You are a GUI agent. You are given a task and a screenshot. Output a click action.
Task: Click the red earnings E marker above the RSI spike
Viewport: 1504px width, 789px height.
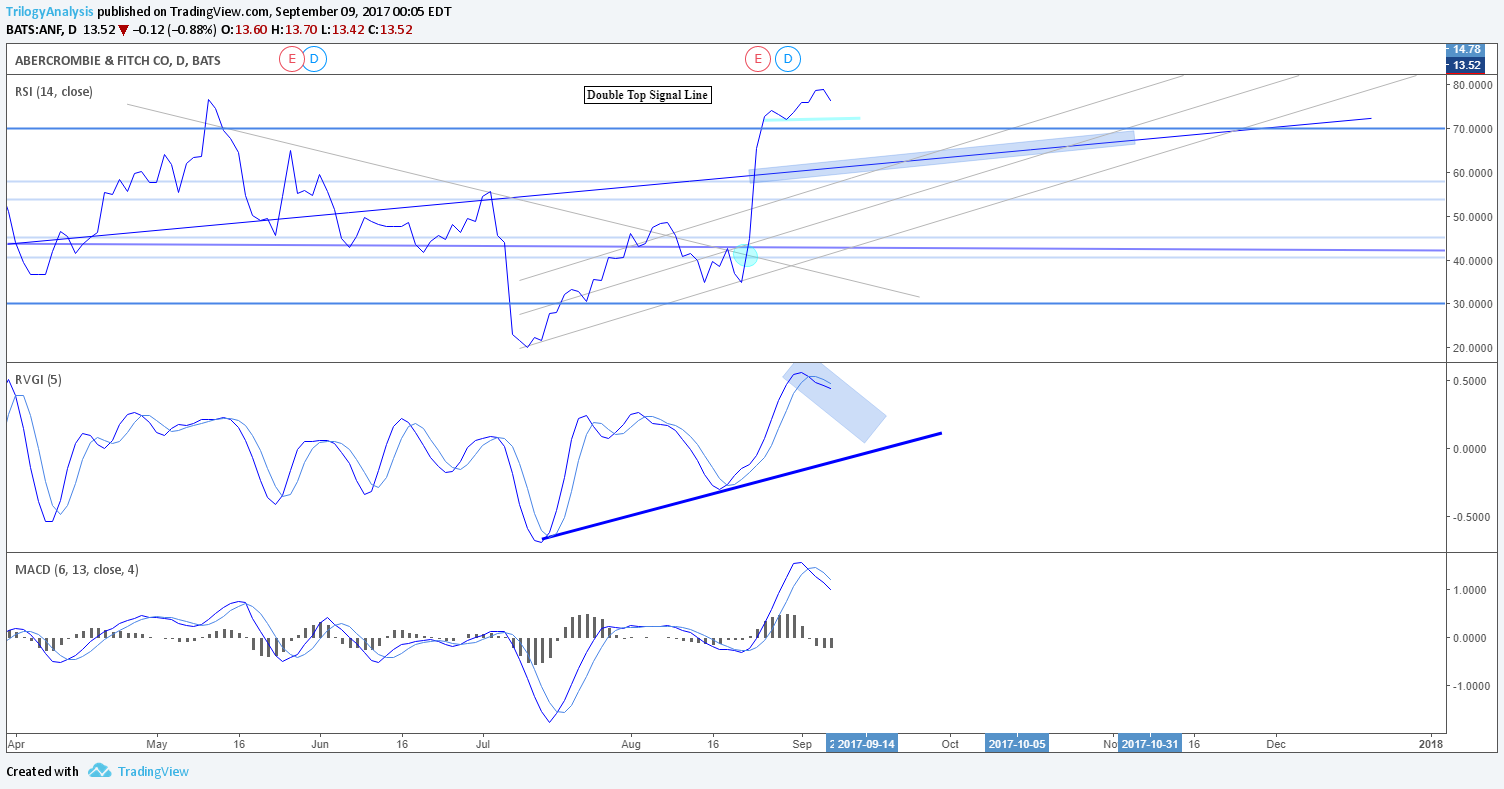pyautogui.click(x=757, y=59)
